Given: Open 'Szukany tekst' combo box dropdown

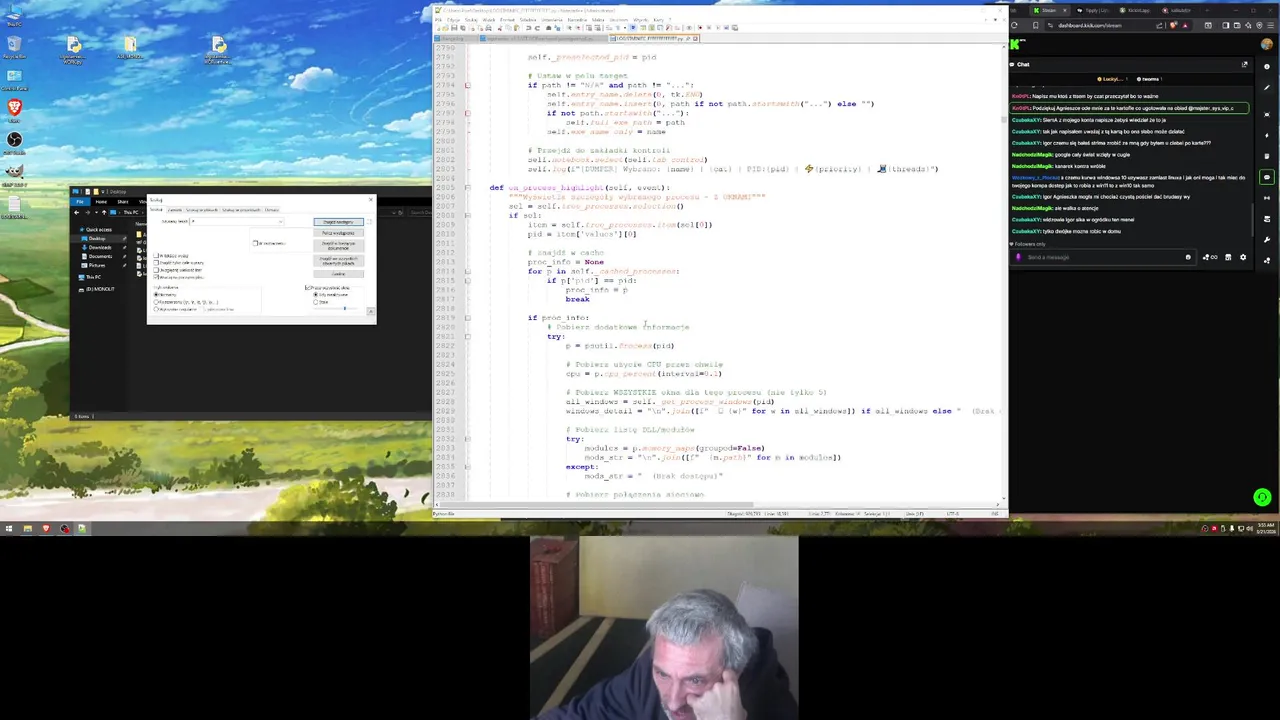Looking at the screenshot, I should click(x=281, y=222).
